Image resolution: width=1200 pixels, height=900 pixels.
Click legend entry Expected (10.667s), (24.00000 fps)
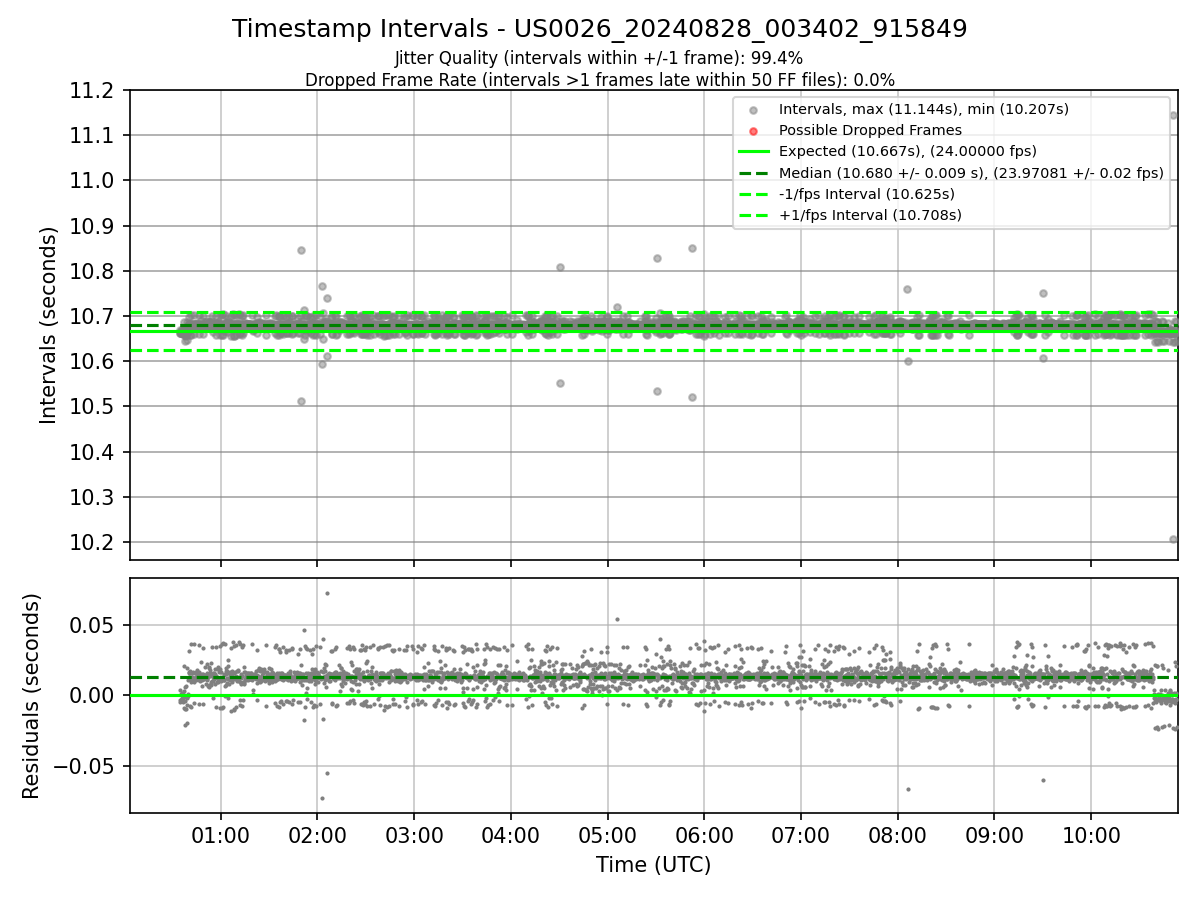click(908, 152)
